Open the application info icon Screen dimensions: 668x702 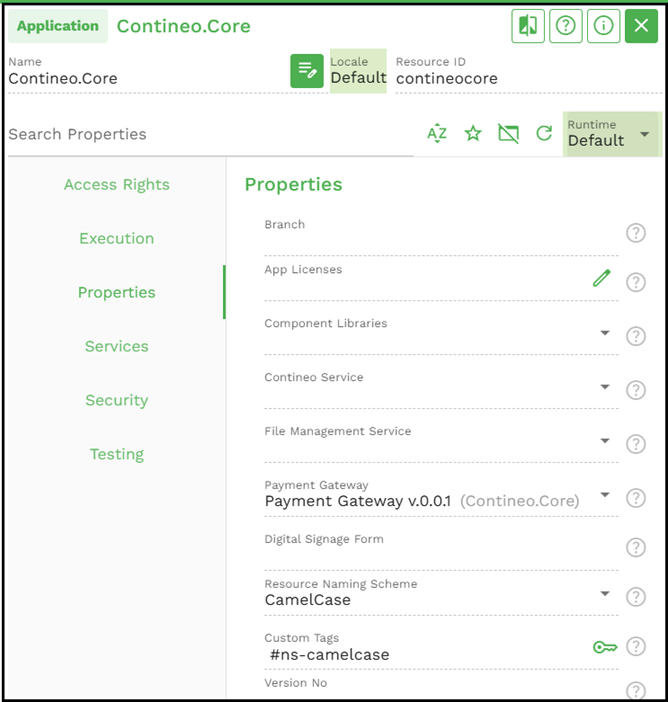pyautogui.click(x=603, y=27)
